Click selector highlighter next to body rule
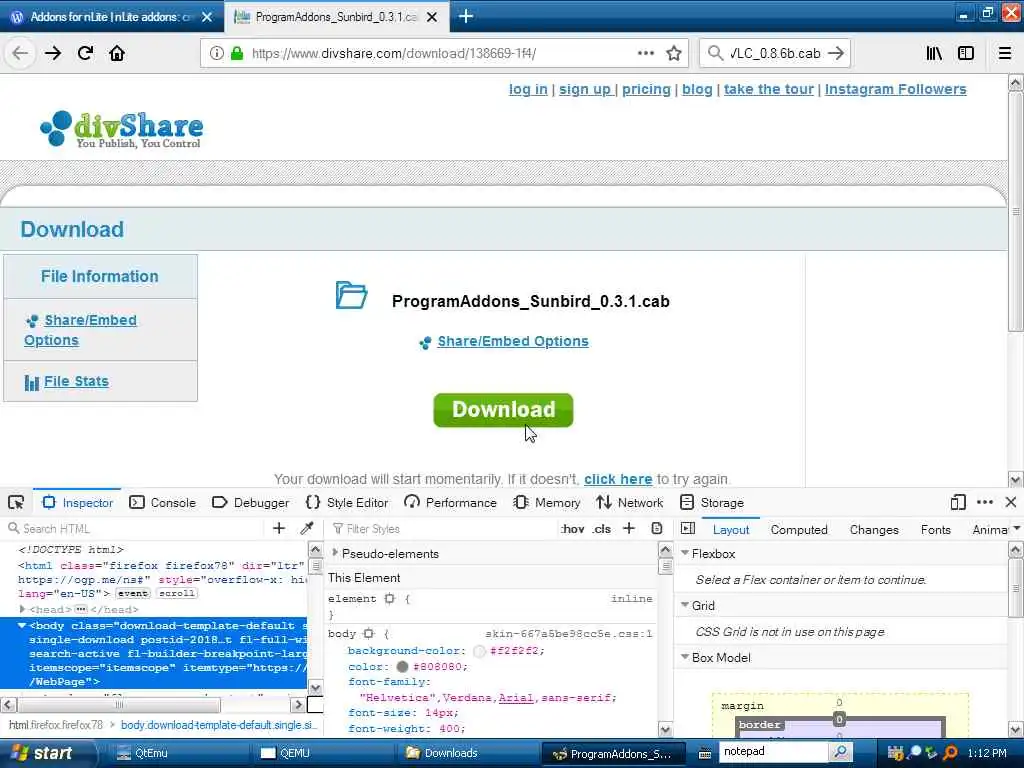This screenshot has height=768, width=1024. pos(369,633)
